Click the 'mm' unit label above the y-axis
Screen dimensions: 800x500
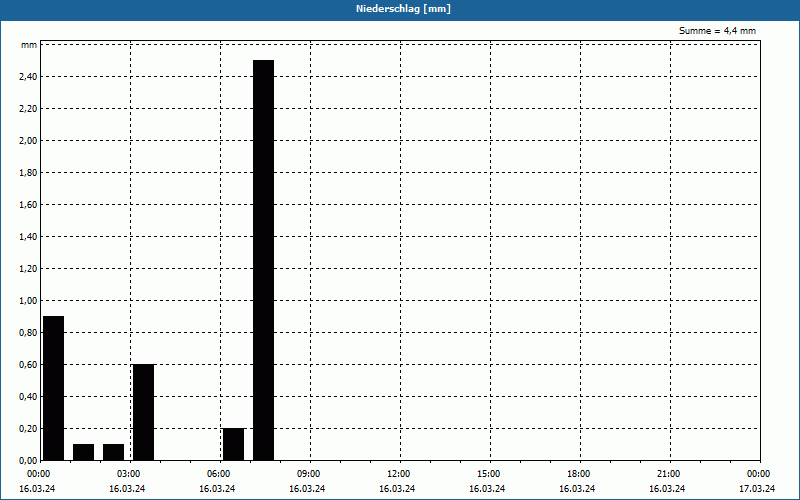coord(29,45)
